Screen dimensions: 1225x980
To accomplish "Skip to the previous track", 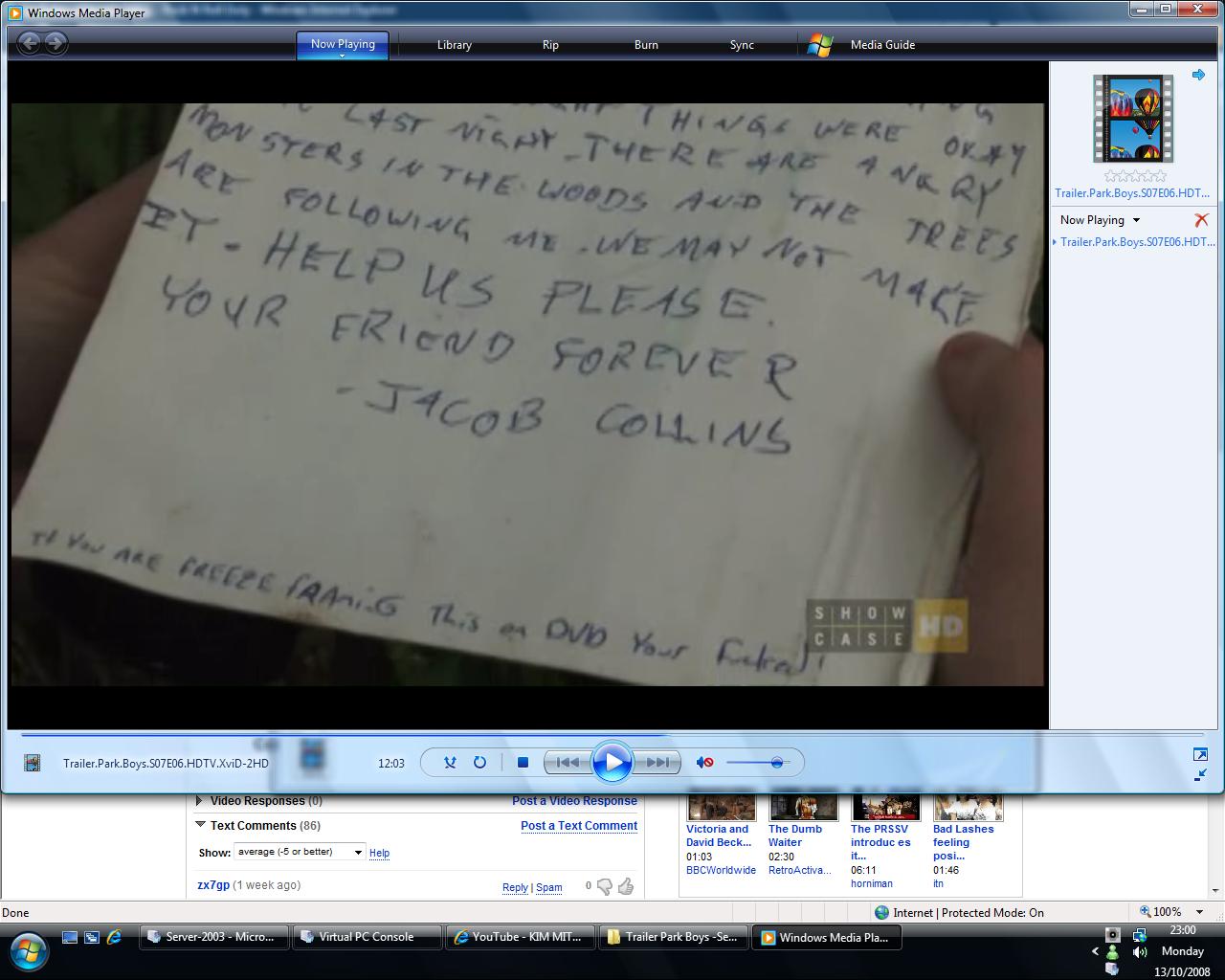I will (567, 763).
